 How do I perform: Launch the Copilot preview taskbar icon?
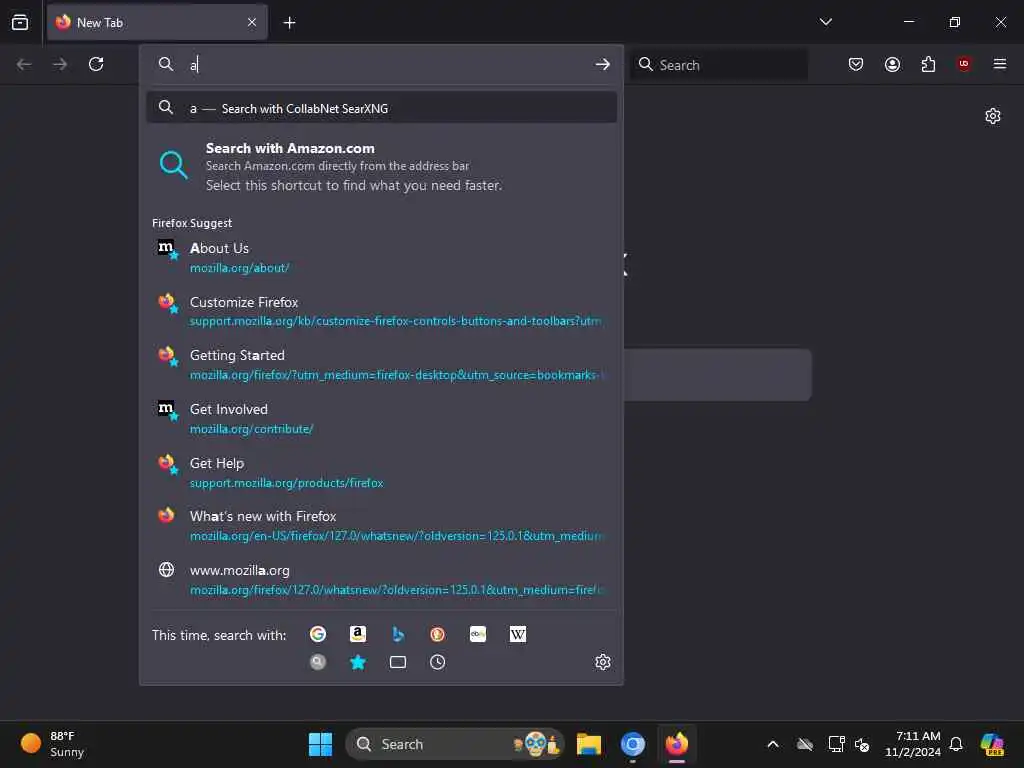(993, 744)
